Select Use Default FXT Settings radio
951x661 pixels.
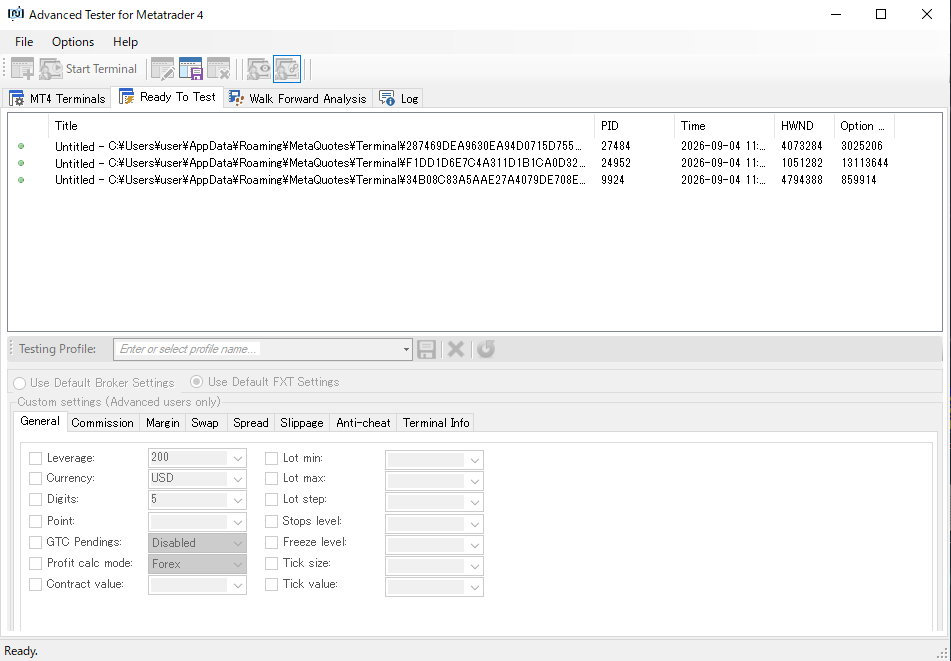click(x=265, y=382)
